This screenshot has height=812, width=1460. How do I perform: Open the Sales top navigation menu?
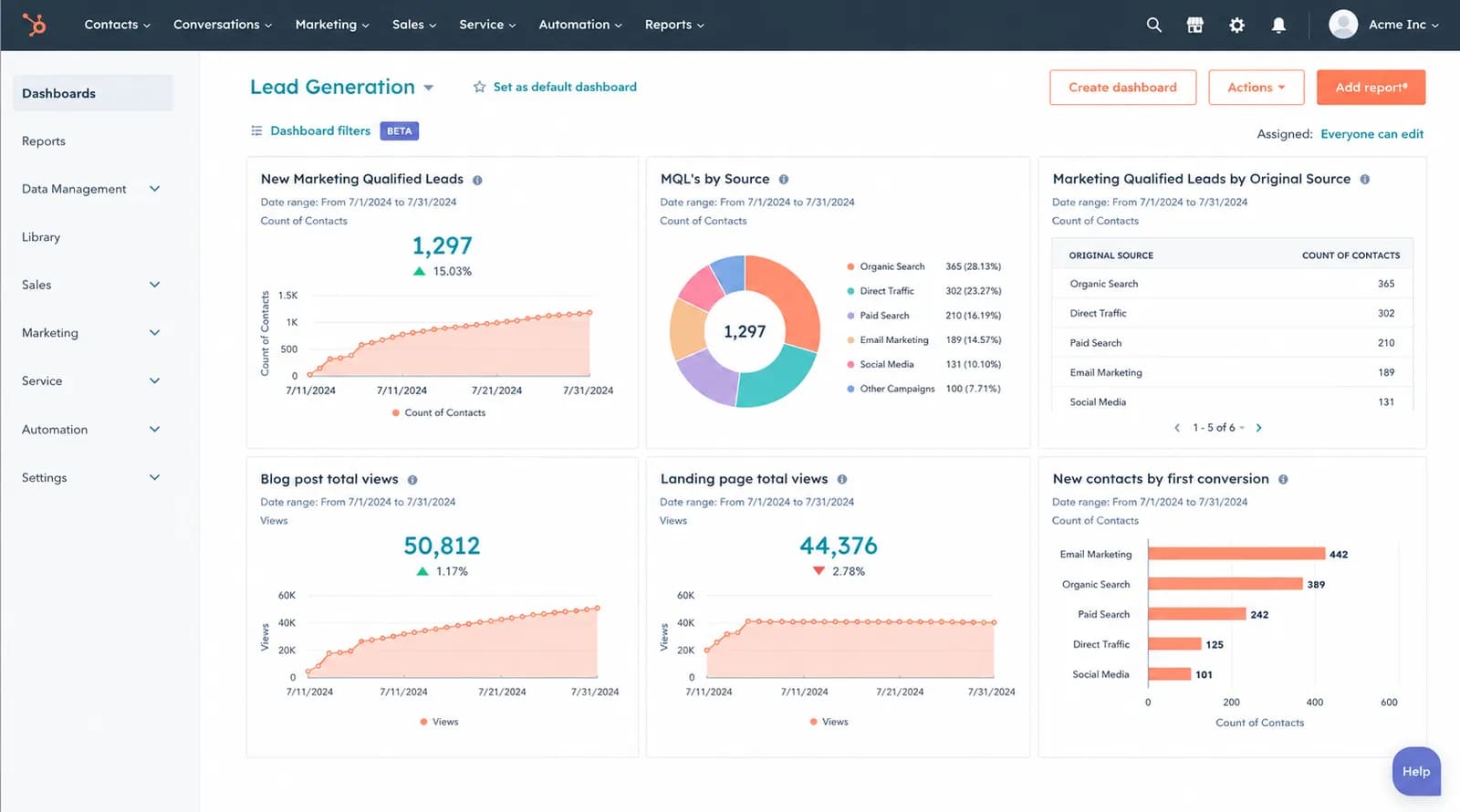pyautogui.click(x=414, y=25)
